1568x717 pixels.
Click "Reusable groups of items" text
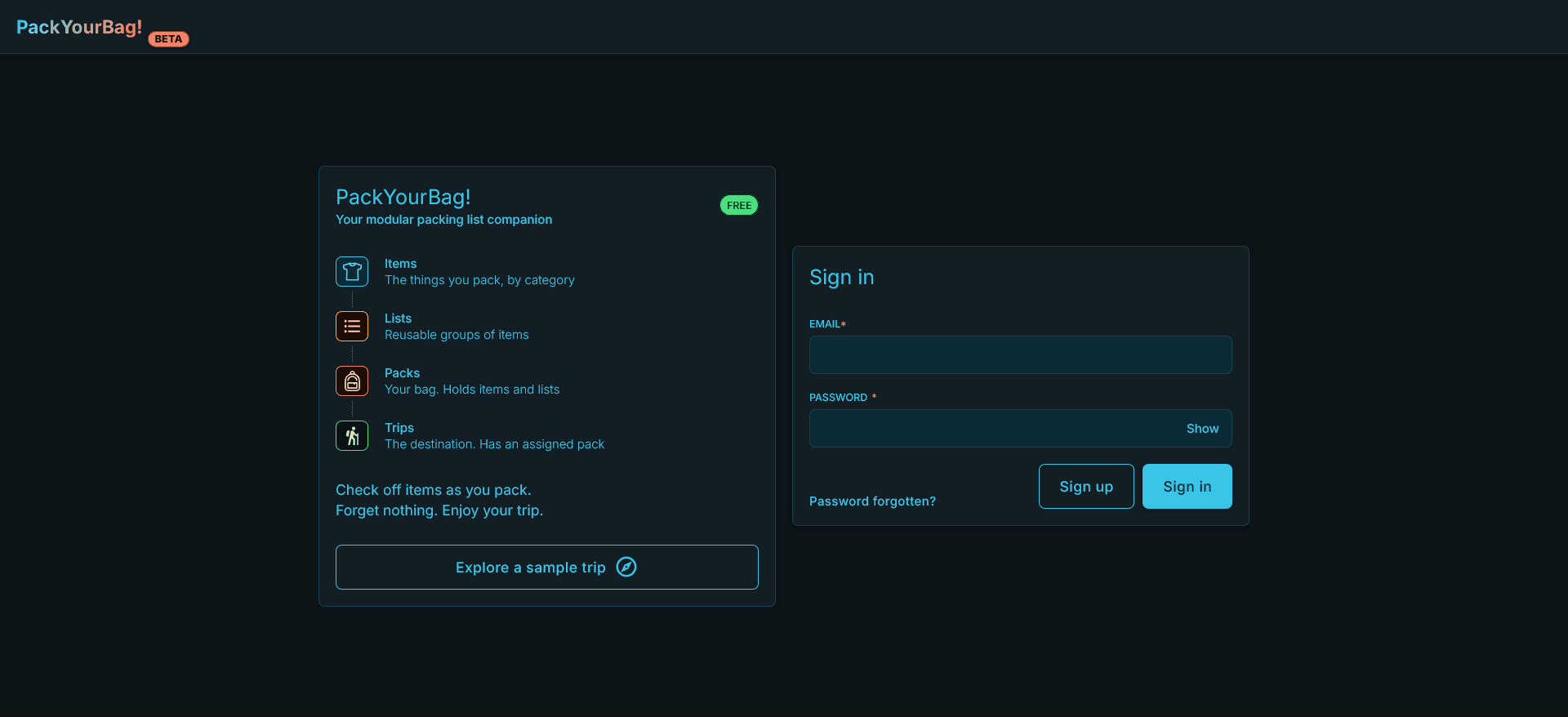tap(457, 335)
